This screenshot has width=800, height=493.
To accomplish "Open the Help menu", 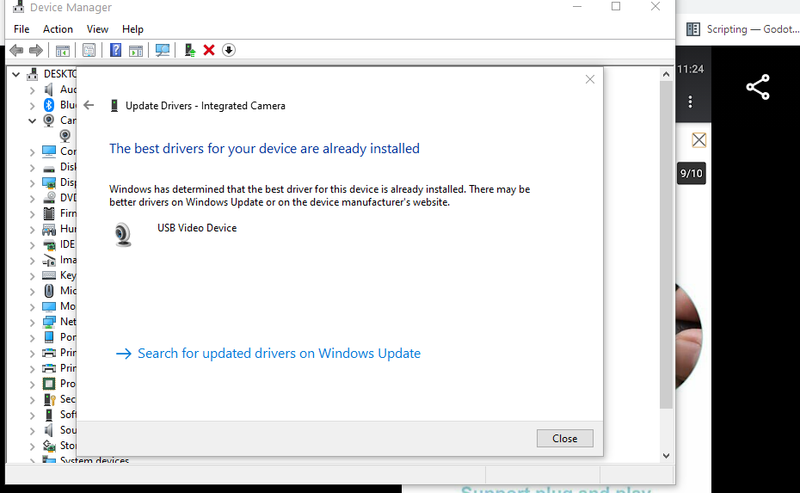I will point(133,29).
